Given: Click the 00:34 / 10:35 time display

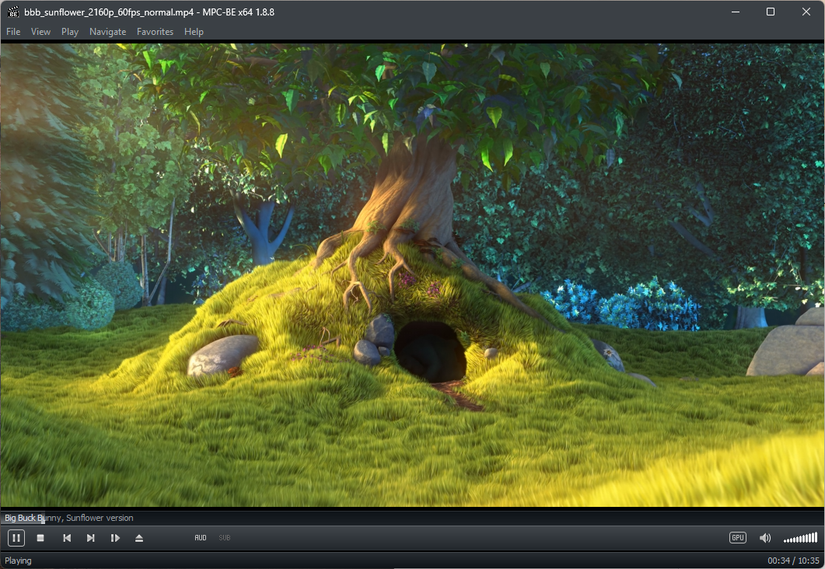Looking at the screenshot, I should click(793, 561).
